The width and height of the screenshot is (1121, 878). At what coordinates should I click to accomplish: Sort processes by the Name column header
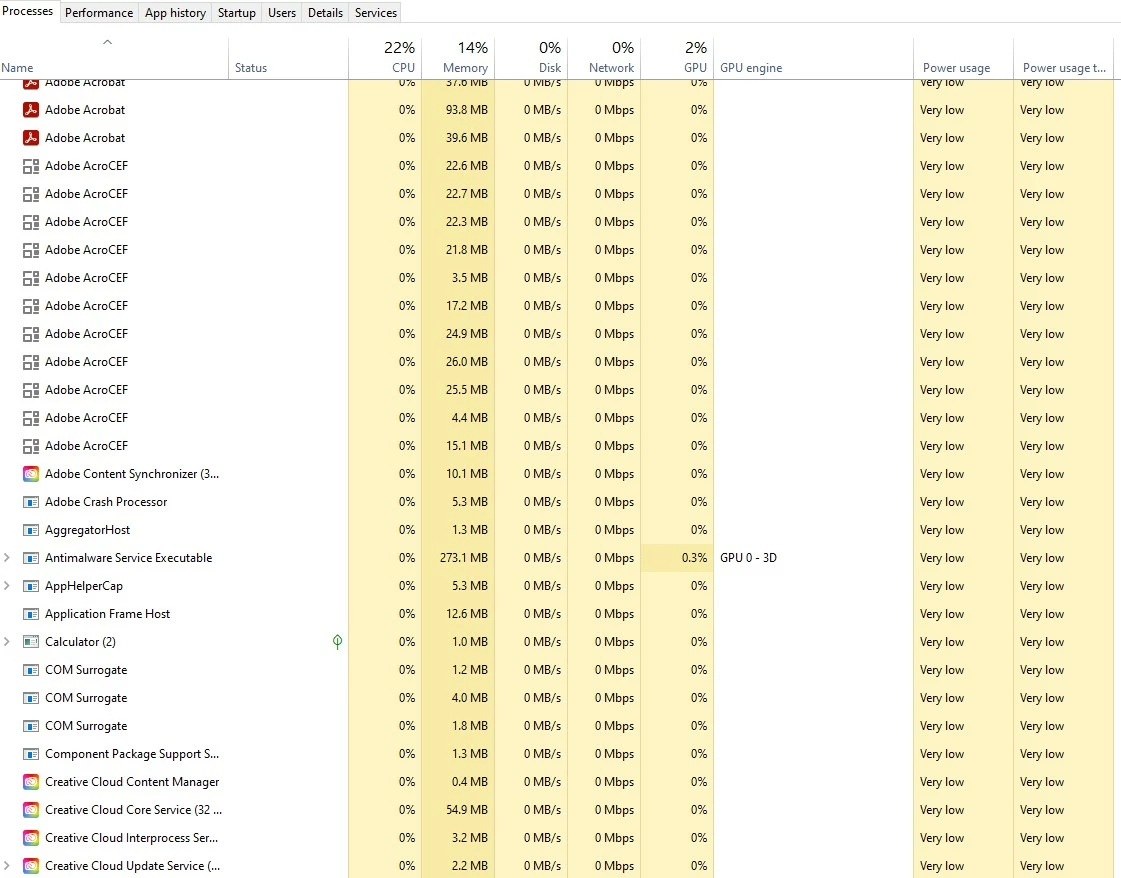pyautogui.click(x=114, y=57)
